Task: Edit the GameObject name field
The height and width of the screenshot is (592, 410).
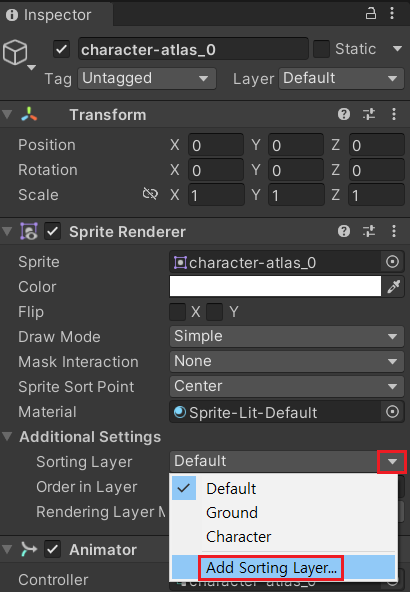Action: click(x=193, y=49)
